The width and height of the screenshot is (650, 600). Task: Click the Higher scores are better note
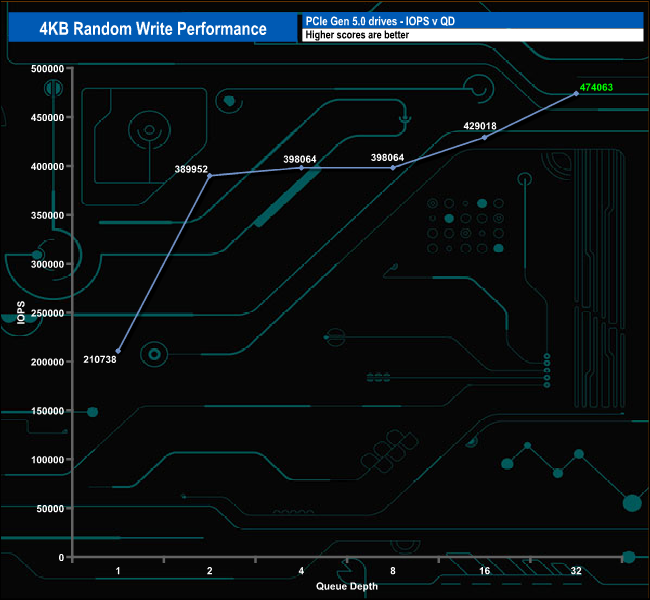357,35
